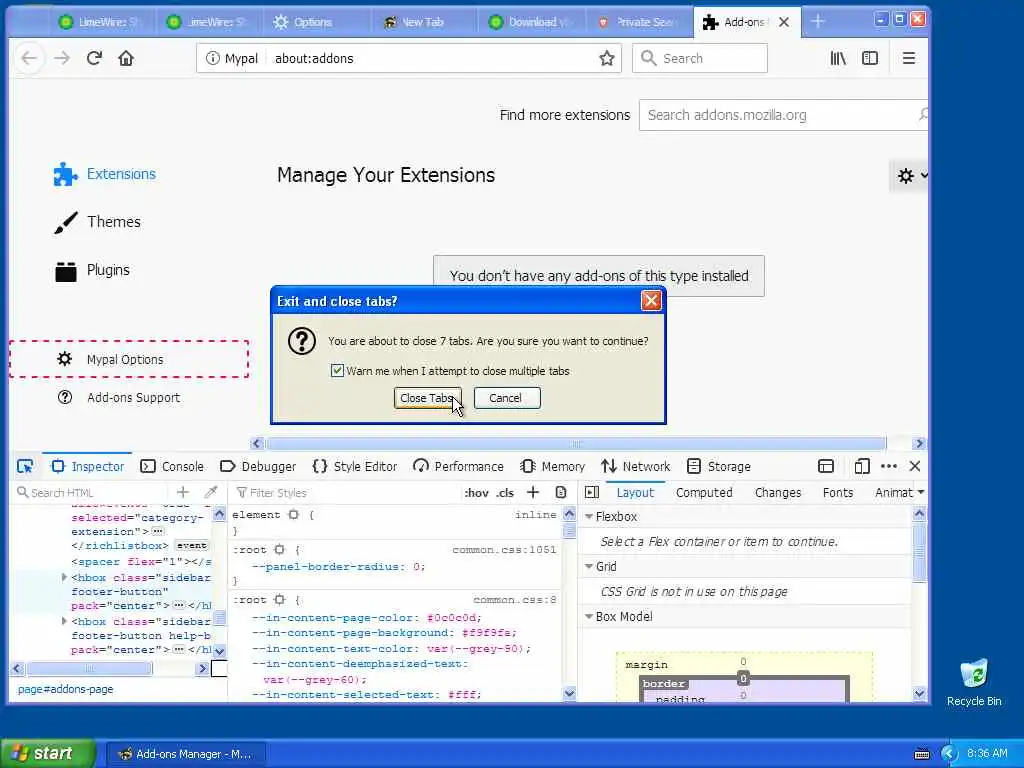Click the about:addons address bar
Image resolution: width=1024 pixels, height=768 pixels.
[431, 58]
